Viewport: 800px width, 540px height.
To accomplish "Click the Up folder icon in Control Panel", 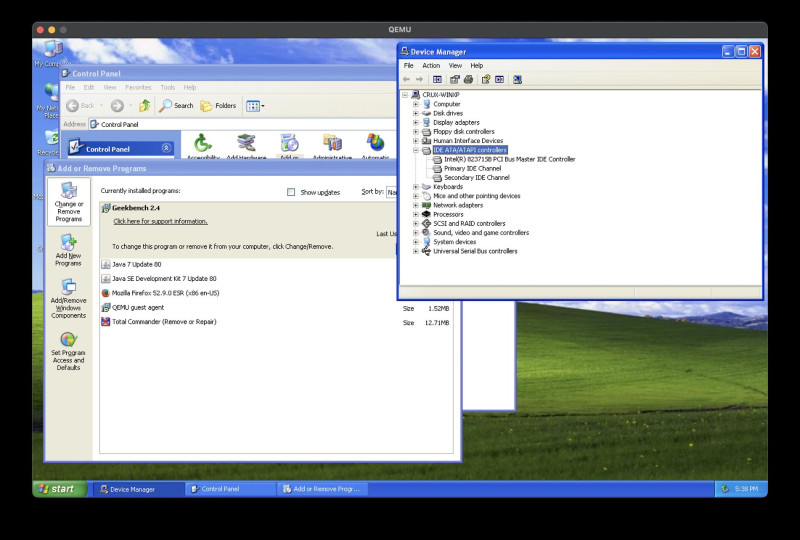I will click(144, 106).
